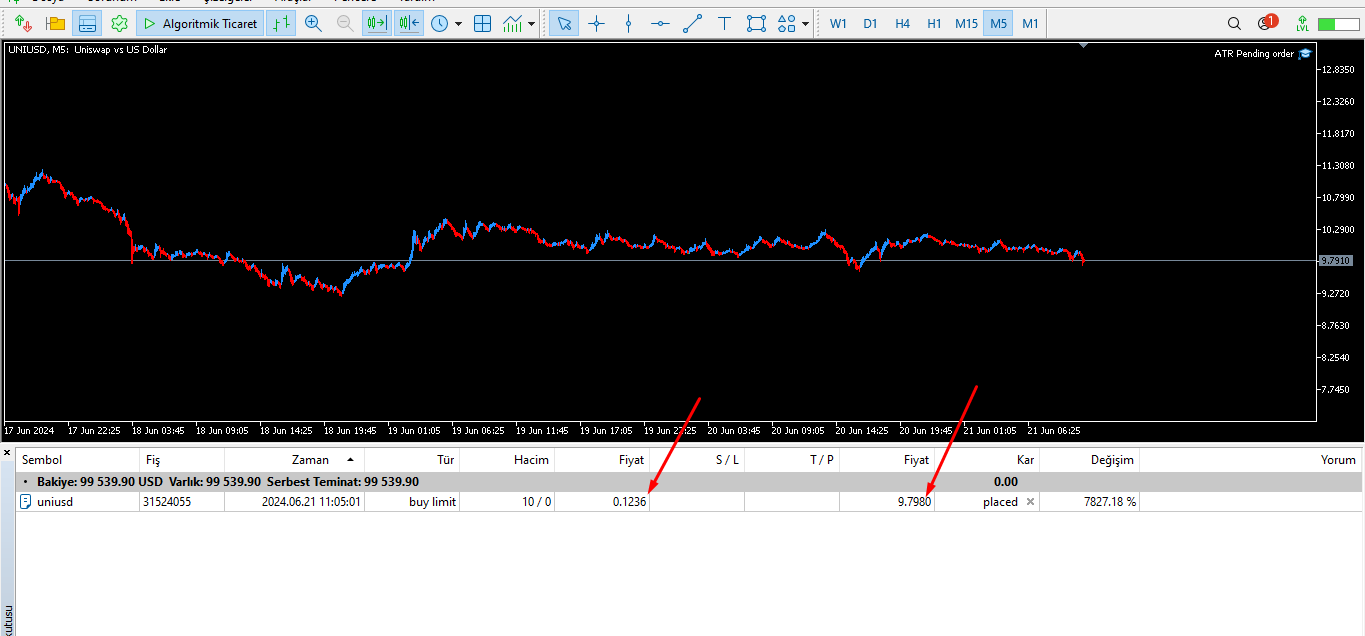
Task: Click the 7827.18 % change value
Action: (x=1110, y=502)
